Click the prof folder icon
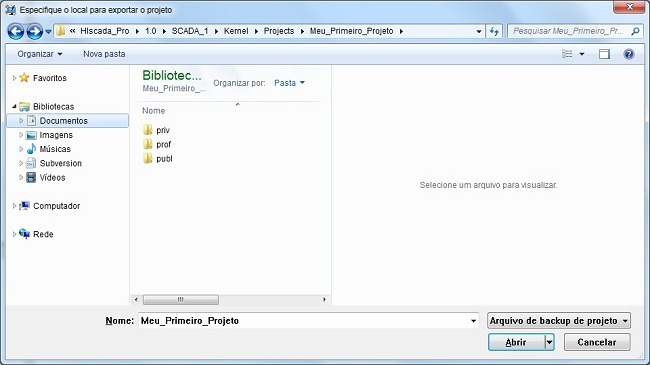Image resolution: width=650 pixels, height=365 pixels. click(148, 144)
